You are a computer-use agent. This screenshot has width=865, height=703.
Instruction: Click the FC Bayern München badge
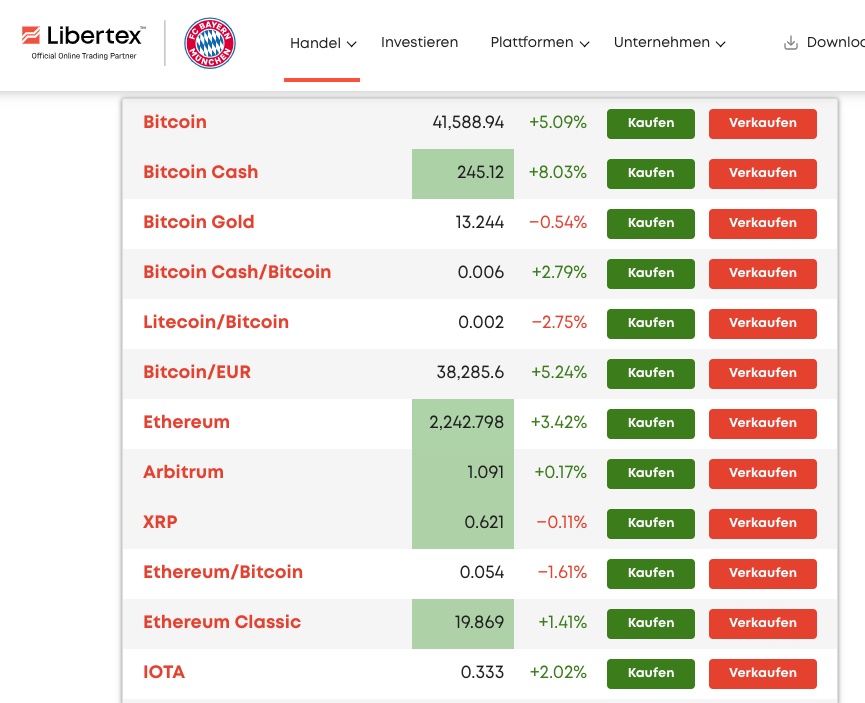[x=207, y=43]
